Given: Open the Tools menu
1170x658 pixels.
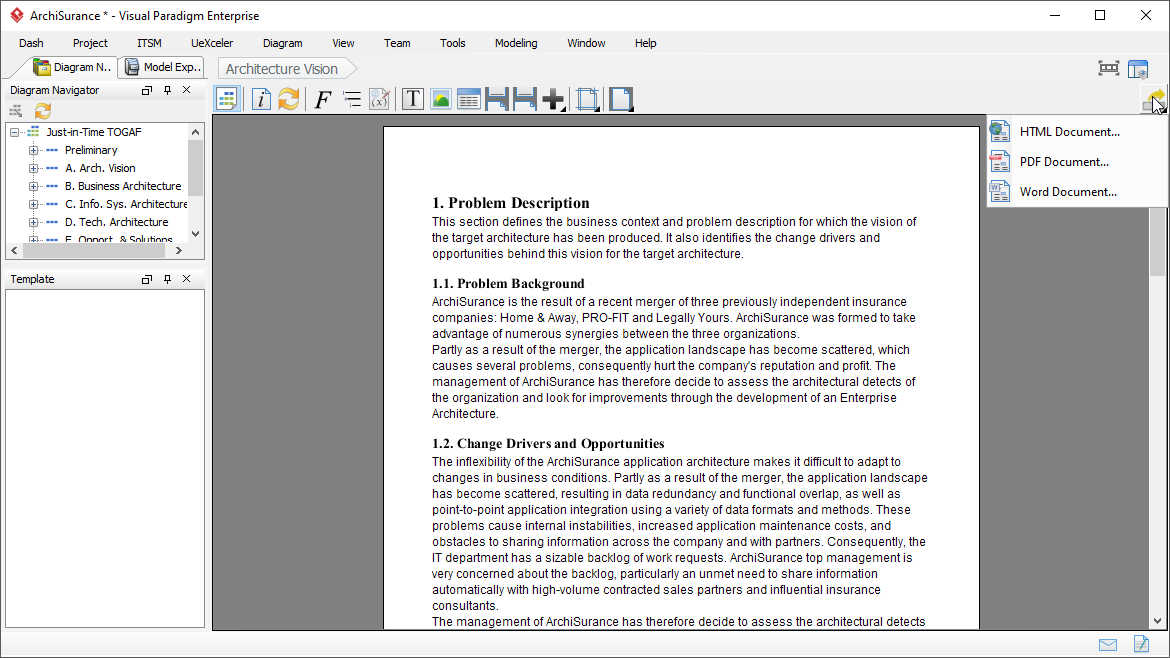Looking at the screenshot, I should [x=452, y=43].
